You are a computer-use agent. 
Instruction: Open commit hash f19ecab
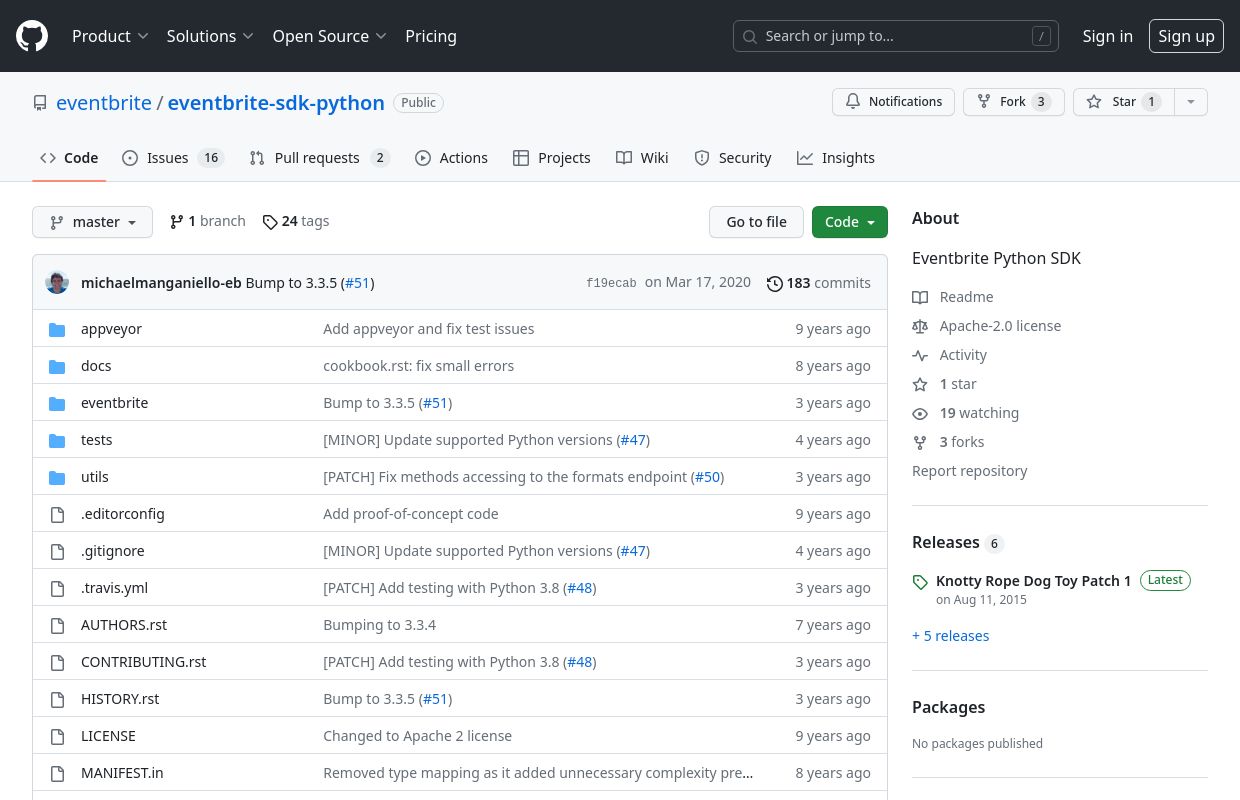click(x=611, y=283)
